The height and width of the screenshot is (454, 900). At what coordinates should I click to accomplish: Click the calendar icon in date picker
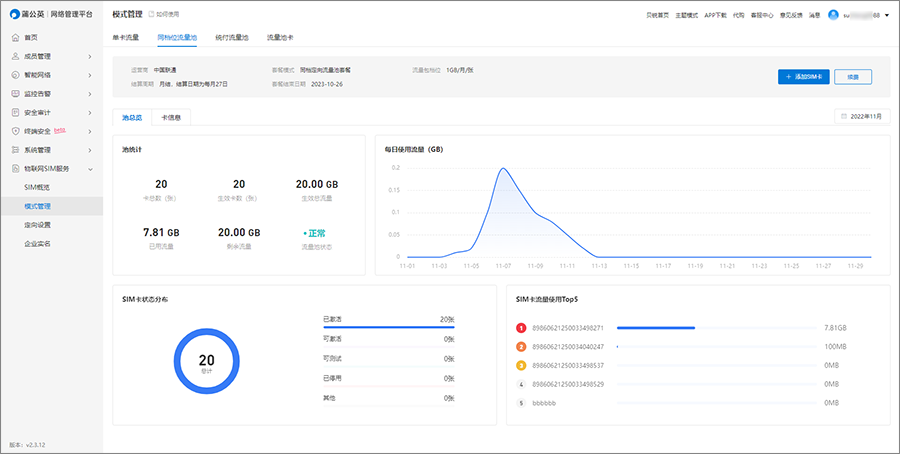[x=843, y=117]
